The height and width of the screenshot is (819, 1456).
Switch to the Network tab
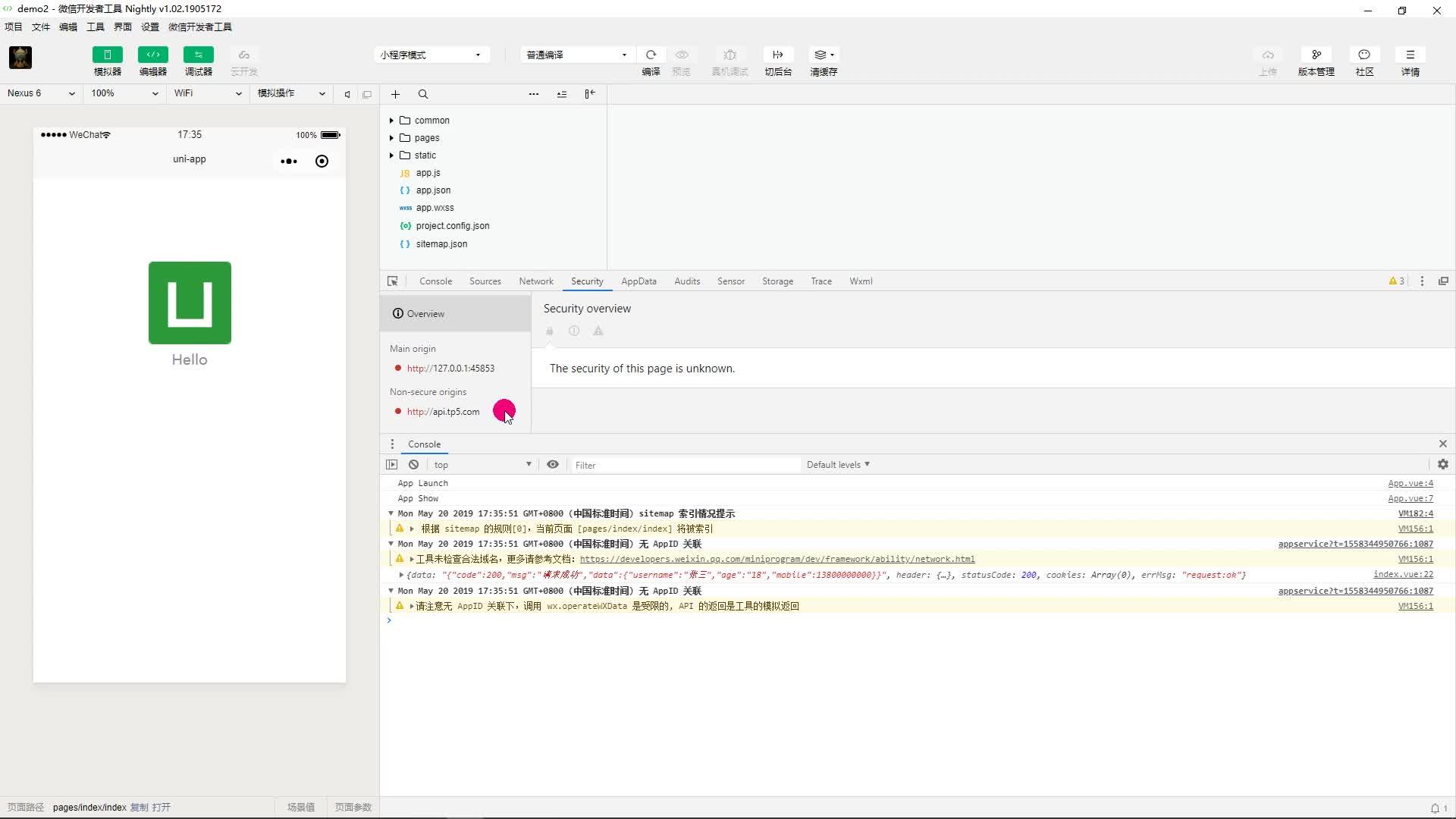535,281
